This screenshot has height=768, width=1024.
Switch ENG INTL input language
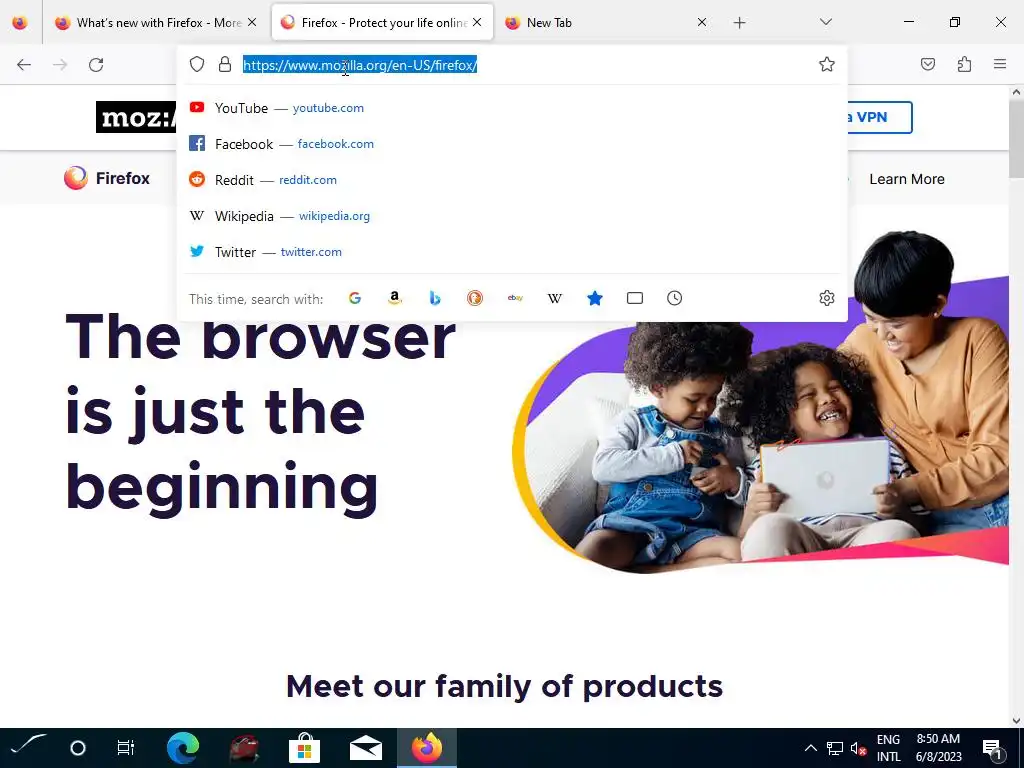click(x=888, y=748)
